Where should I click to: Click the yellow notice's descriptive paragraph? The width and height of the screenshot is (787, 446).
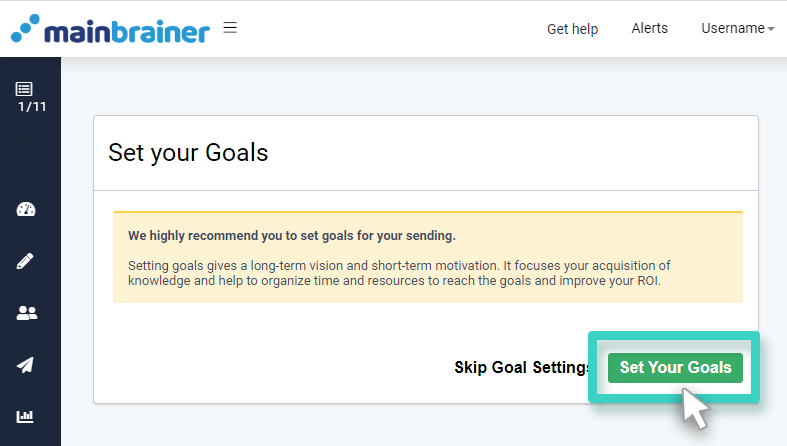(400, 273)
